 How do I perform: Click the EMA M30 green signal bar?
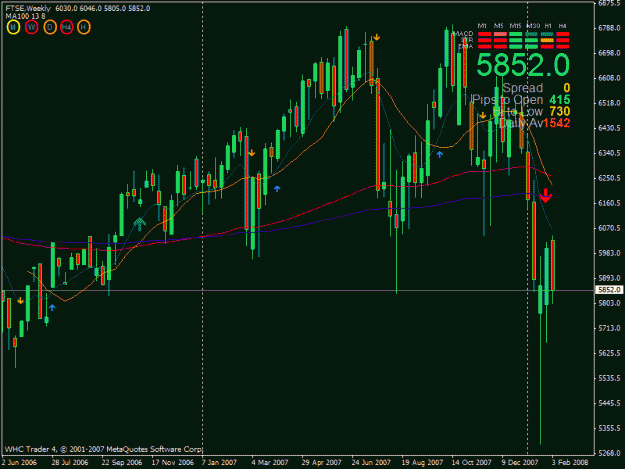[x=531, y=47]
